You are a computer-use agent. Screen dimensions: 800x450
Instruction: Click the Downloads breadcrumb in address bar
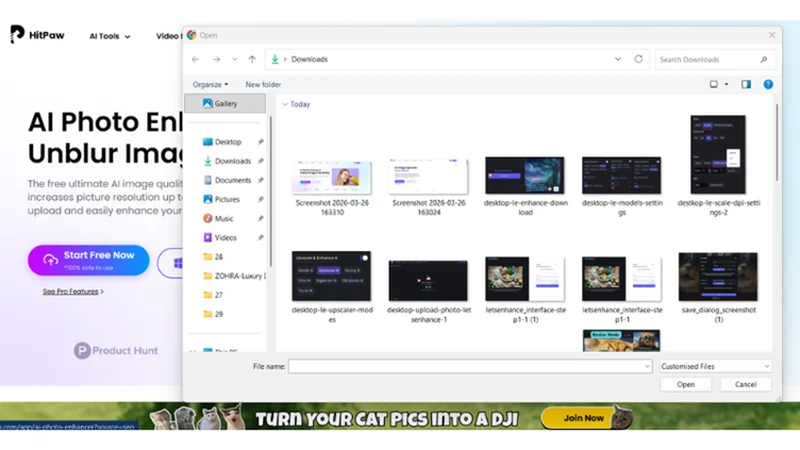(309, 60)
